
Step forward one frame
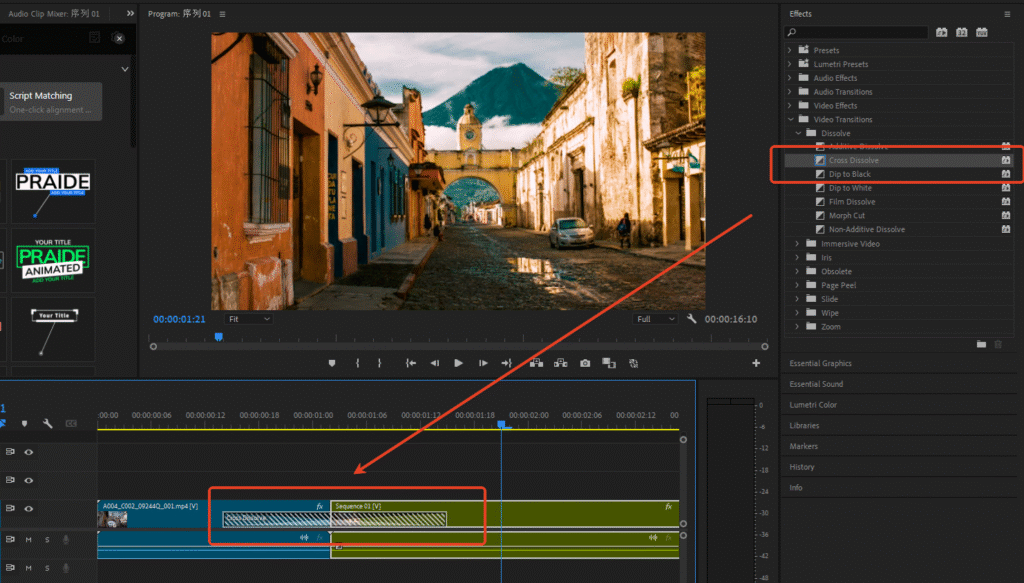pyautogui.click(x=483, y=363)
